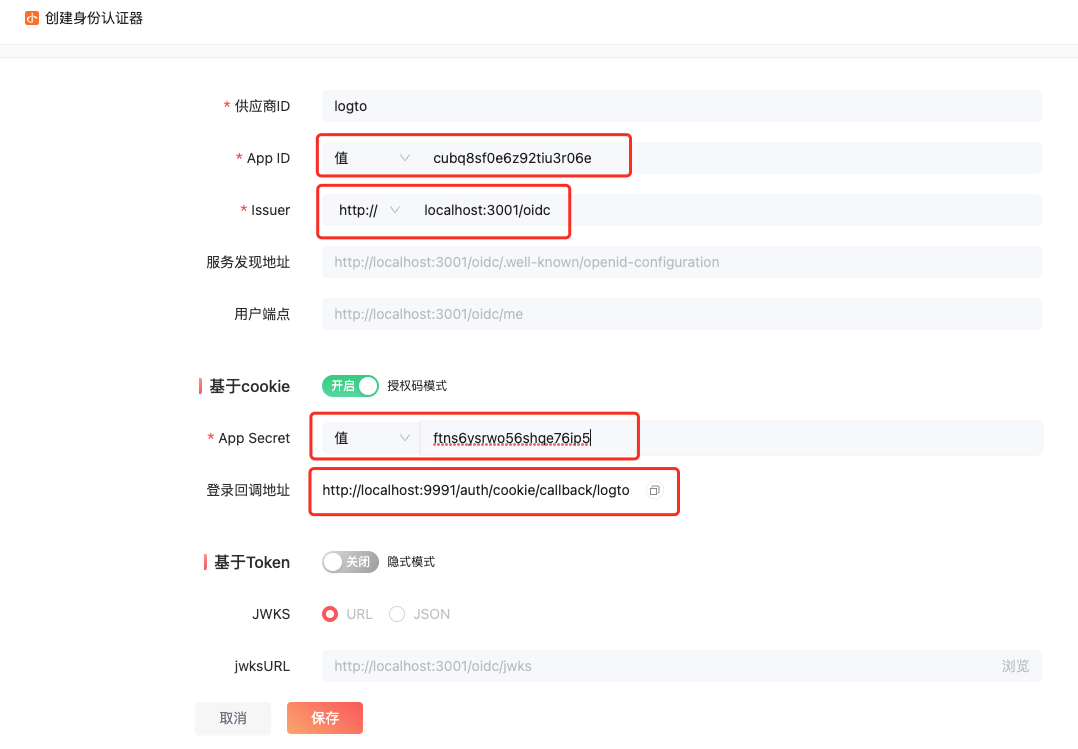This screenshot has width=1078, height=749.
Task: Select the URL radio option for JWKS
Action: pyautogui.click(x=330, y=614)
